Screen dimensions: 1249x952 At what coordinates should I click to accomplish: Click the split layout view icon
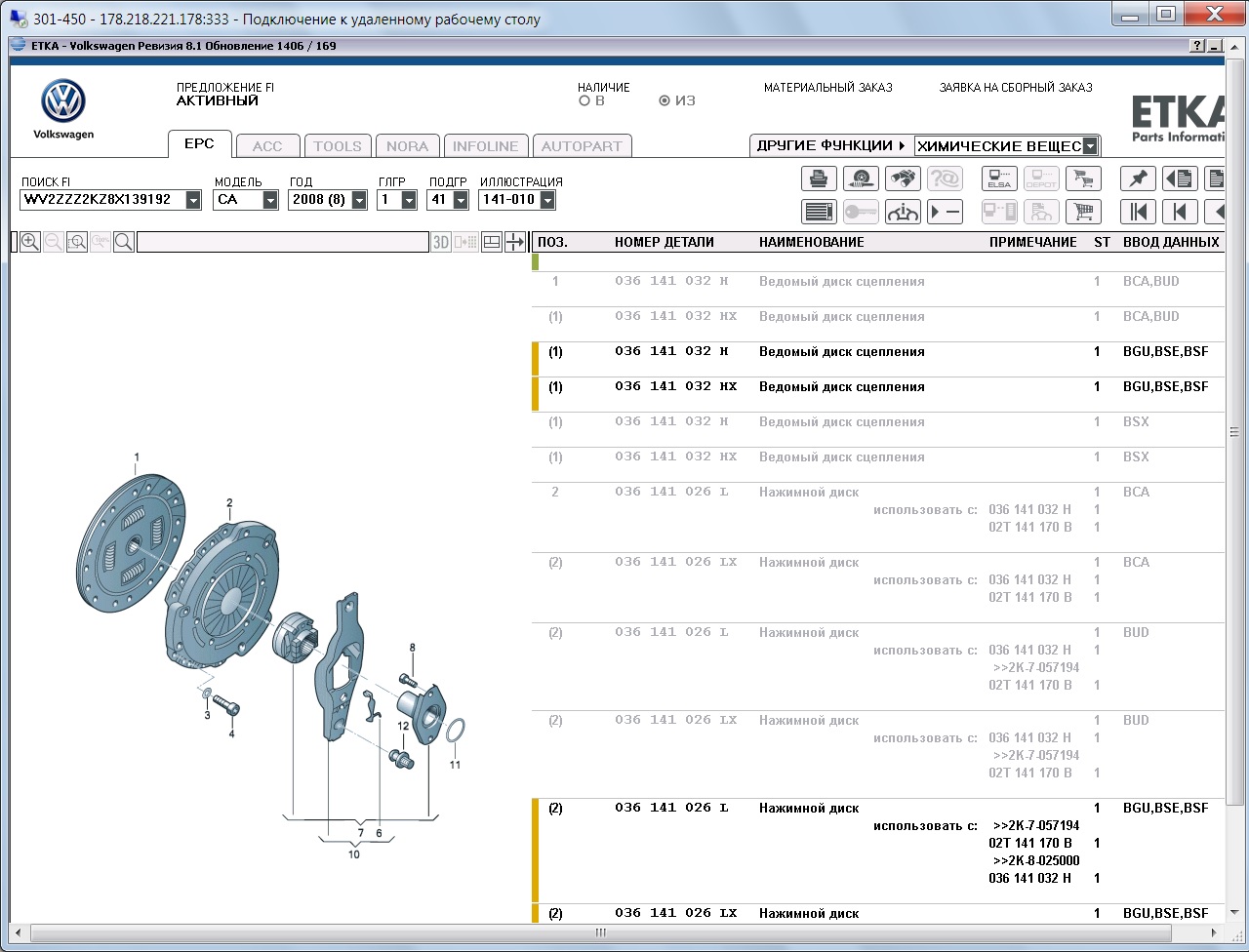pyautogui.click(x=493, y=242)
